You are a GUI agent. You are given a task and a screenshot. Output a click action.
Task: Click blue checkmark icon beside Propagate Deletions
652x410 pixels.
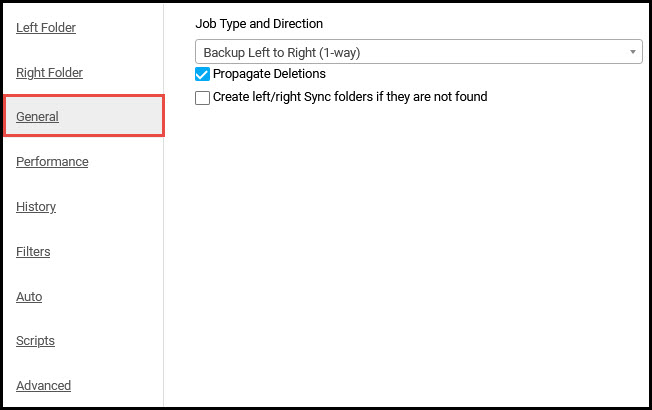202,74
